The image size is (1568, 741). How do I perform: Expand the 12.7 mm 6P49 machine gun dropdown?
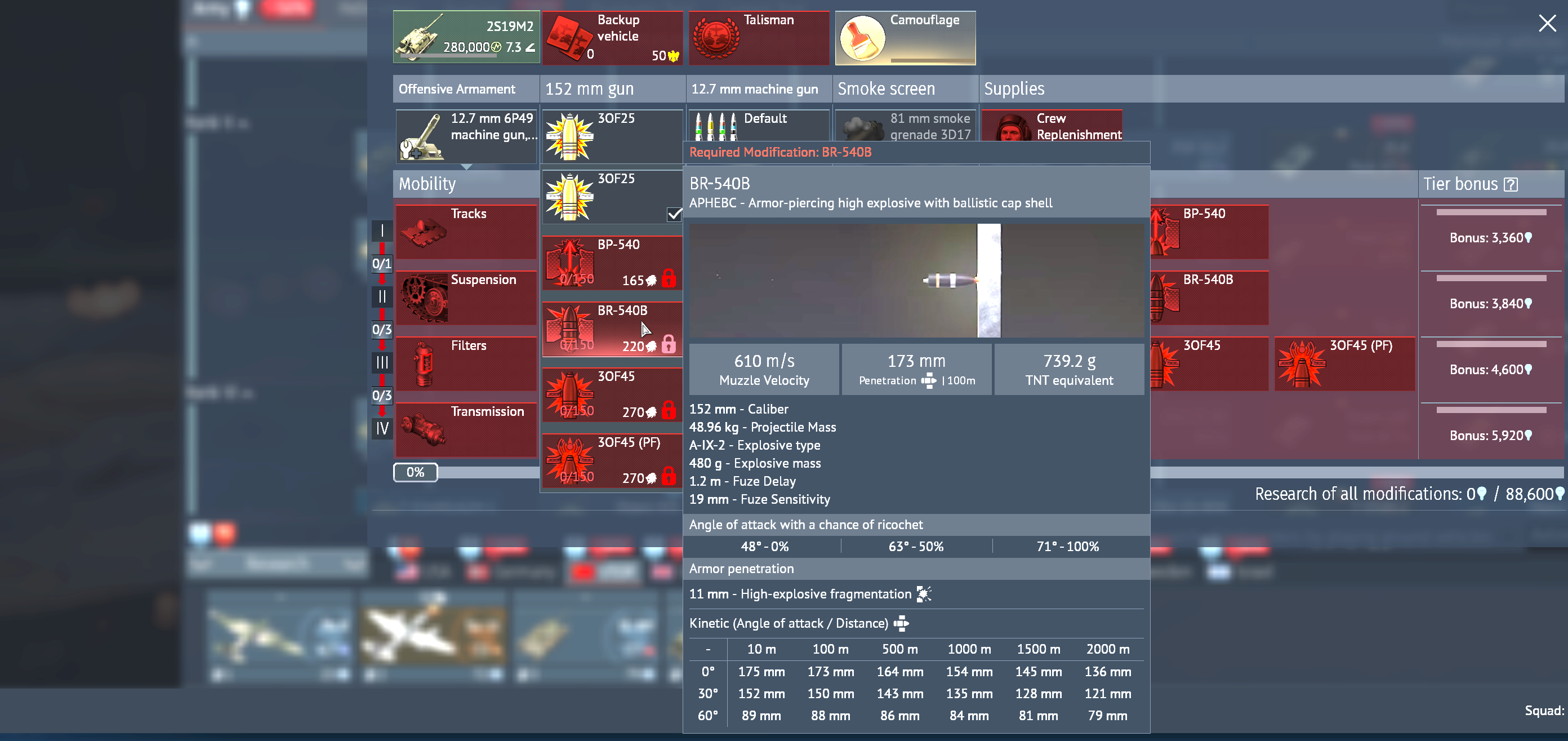tap(466, 136)
